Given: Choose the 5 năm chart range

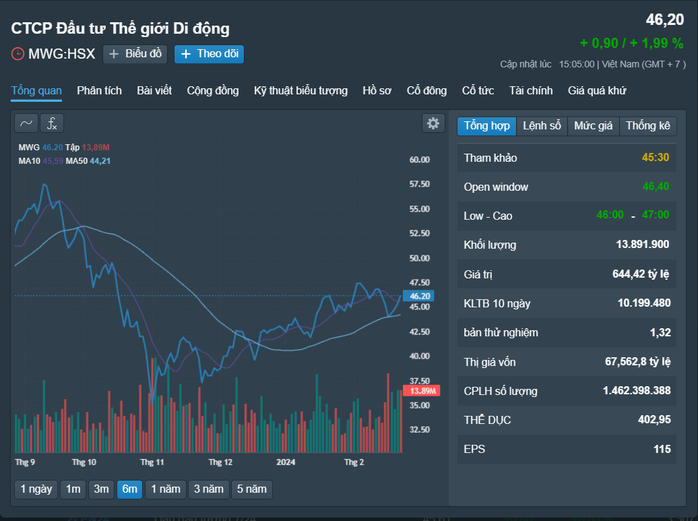Looking at the screenshot, I should [252, 489].
